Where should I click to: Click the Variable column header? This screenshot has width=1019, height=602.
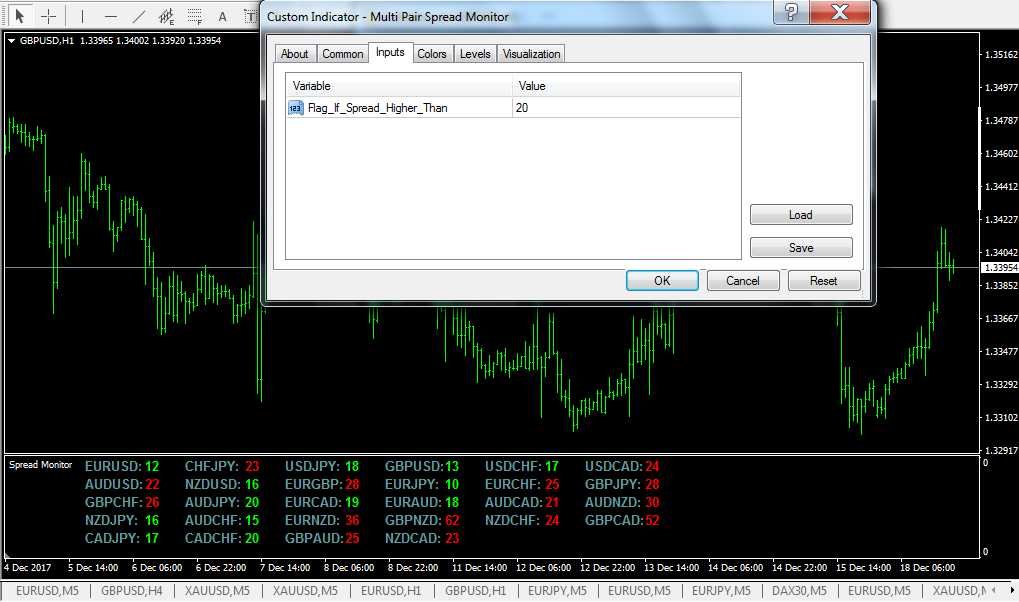point(399,86)
